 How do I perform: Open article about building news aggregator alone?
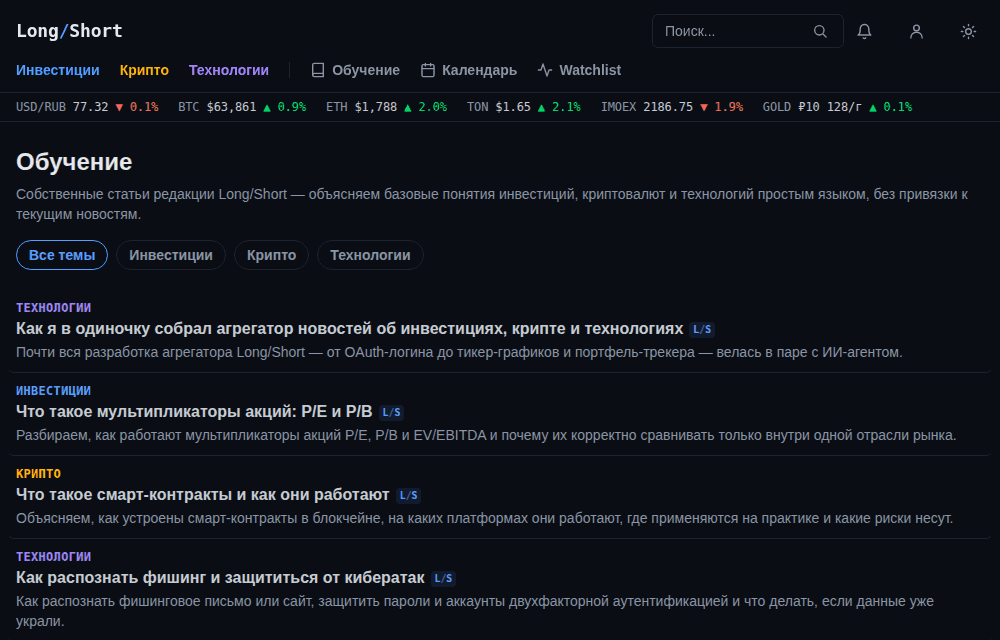click(x=349, y=329)
